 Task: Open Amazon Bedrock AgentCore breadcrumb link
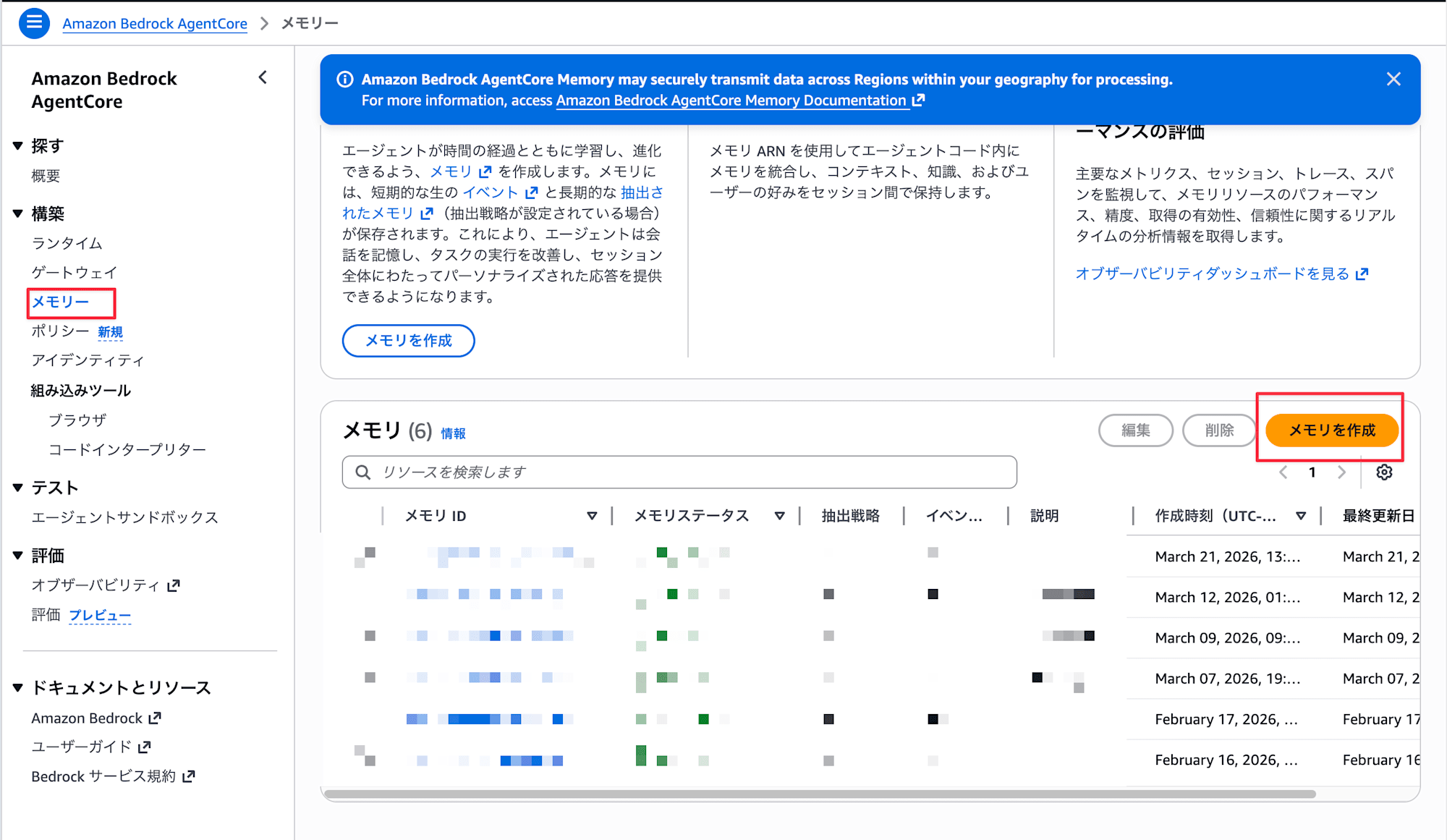[155, 23]
